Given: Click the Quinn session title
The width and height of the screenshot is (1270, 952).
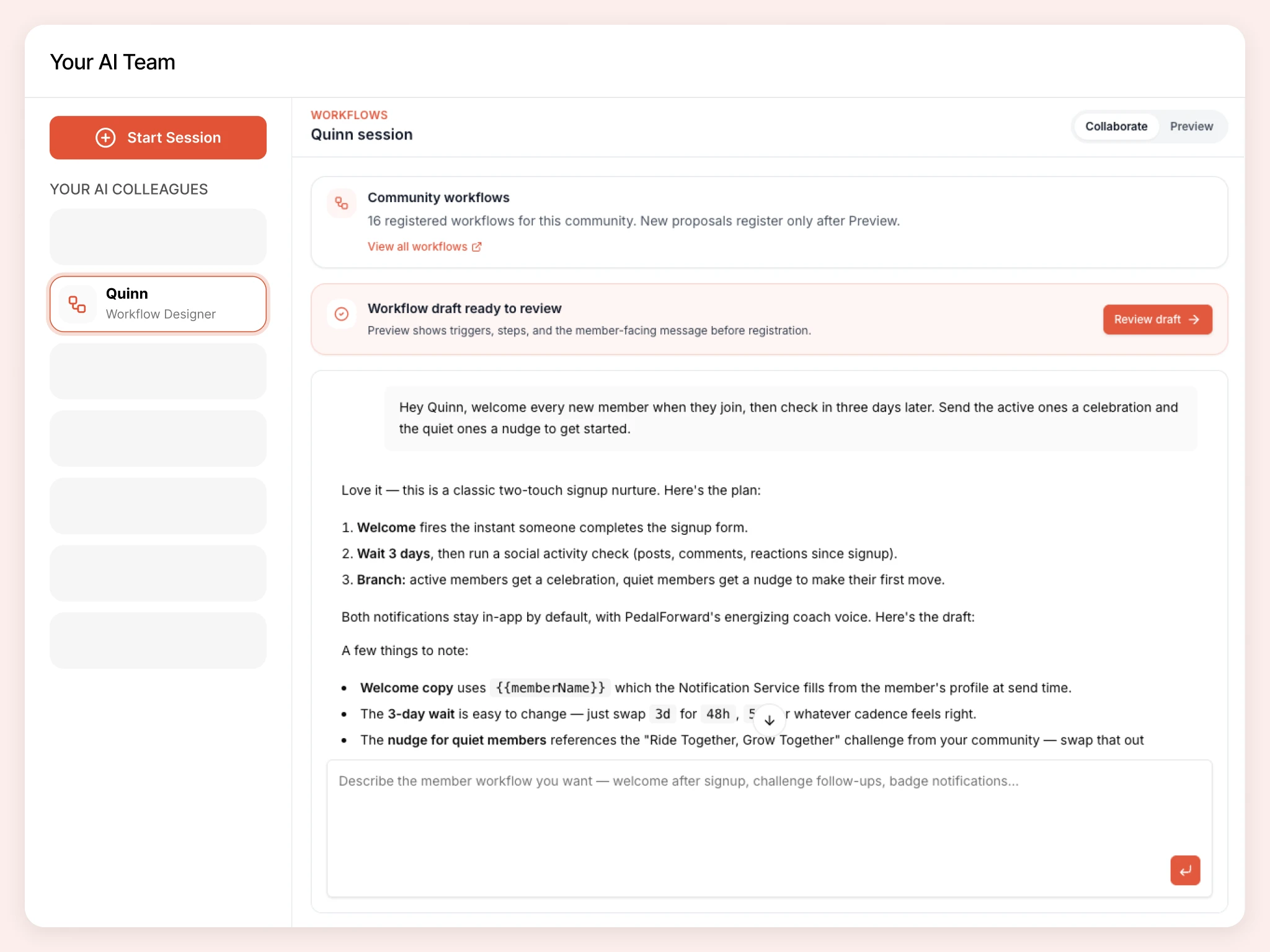Looking at the screenshot, I should tap(362, 134).
